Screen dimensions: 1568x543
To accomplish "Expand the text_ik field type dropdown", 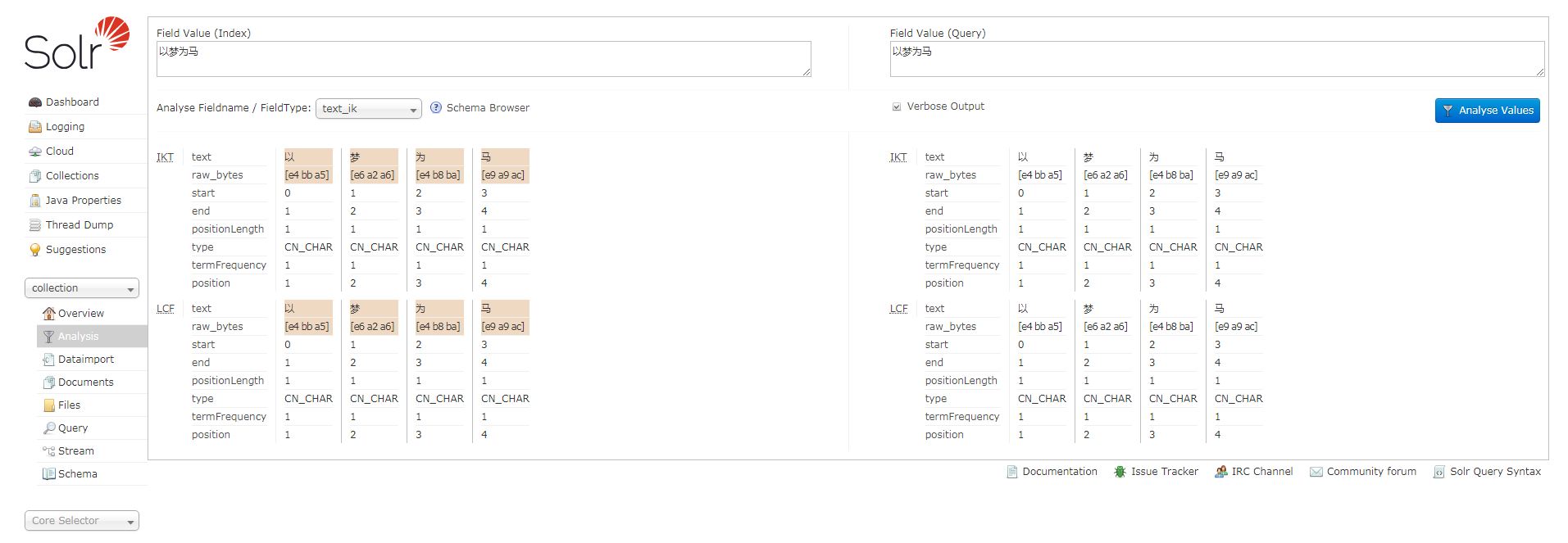I will (x=369, y=109).
